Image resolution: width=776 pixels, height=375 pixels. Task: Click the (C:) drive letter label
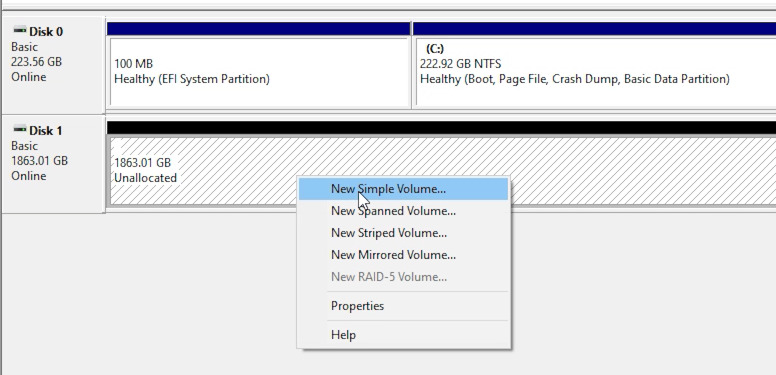[x=435, y=49]
